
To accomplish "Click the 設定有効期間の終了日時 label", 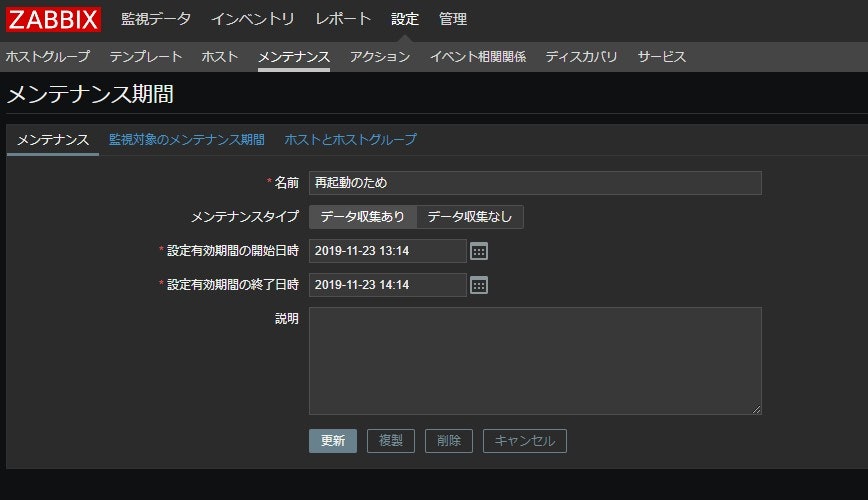I will [x=232, y=285].
